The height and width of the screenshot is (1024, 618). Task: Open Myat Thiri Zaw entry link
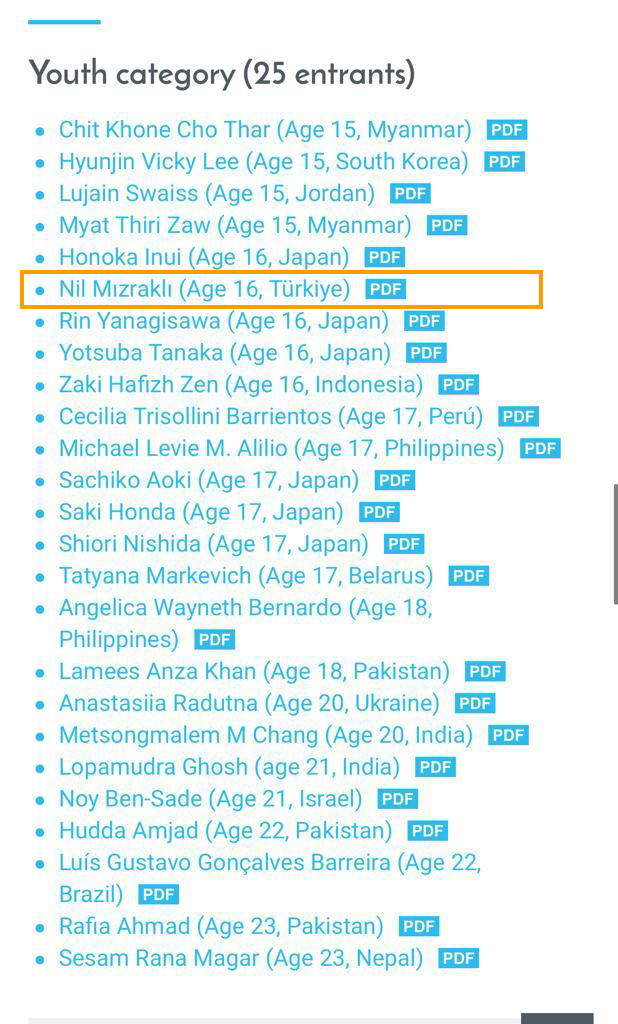[235, 226]
